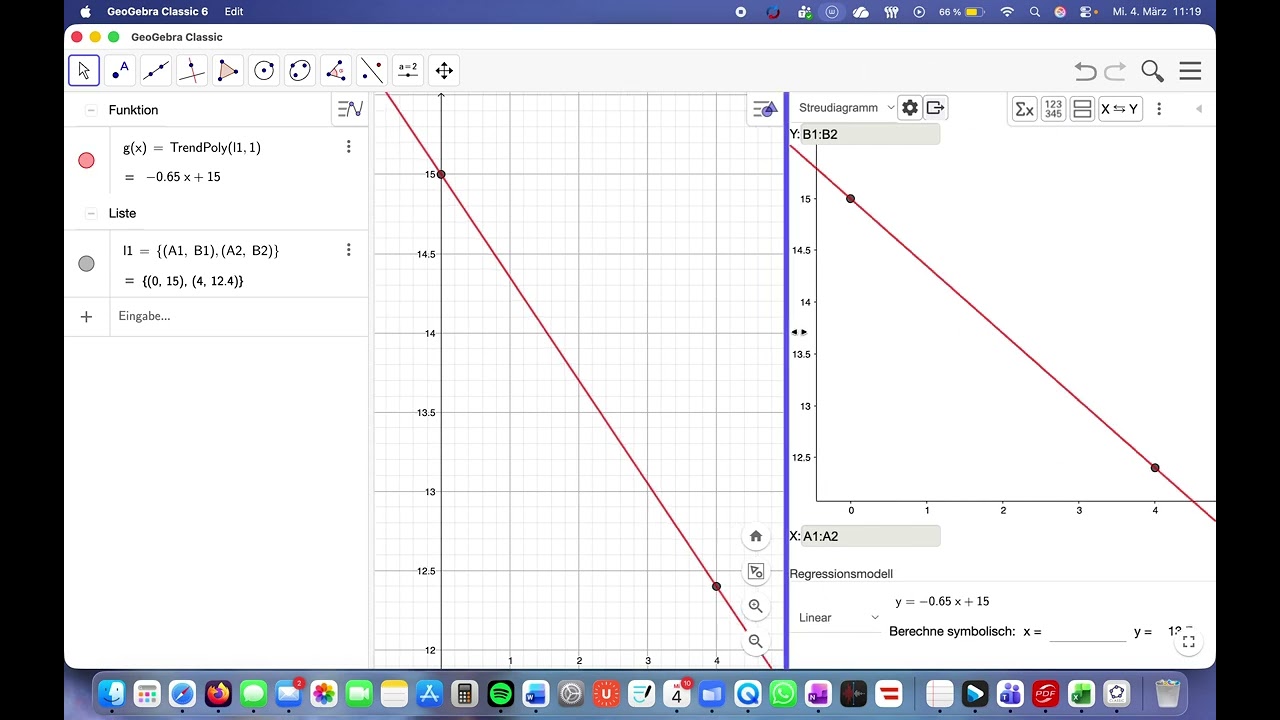Click the Eingabe input field

239,316
